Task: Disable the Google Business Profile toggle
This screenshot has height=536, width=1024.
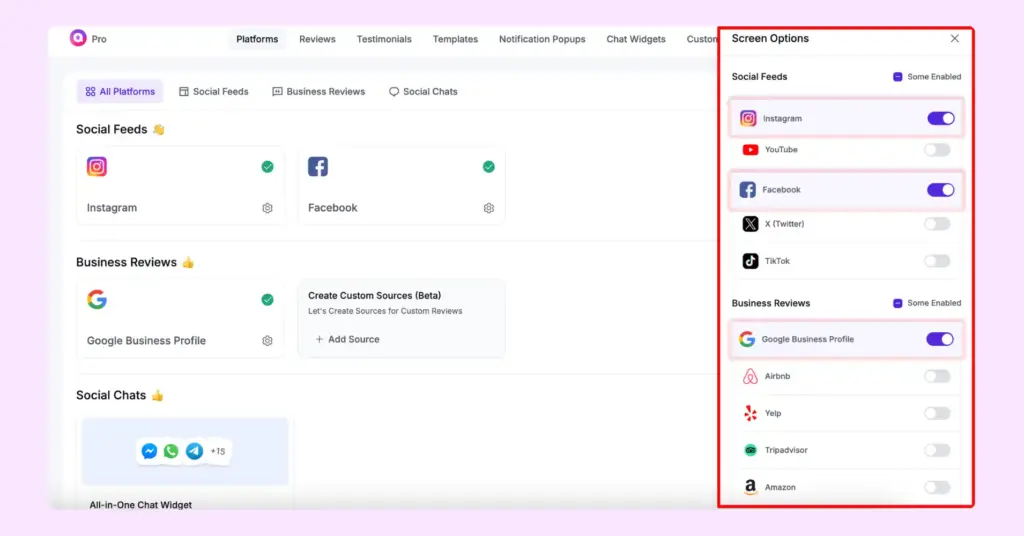Action: (940, 339)
